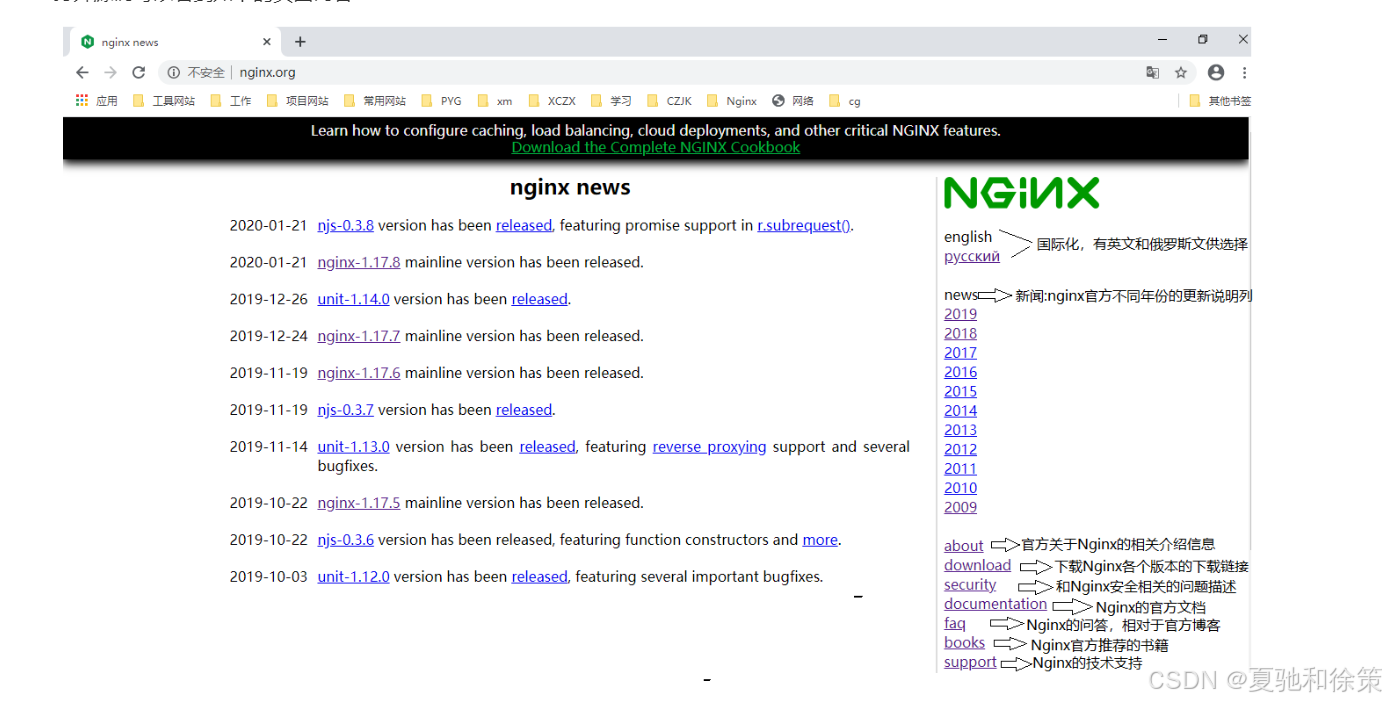1386x703 pixels.
Task: Open the njs-0.3.7 link
Action: tap(345, 411)
